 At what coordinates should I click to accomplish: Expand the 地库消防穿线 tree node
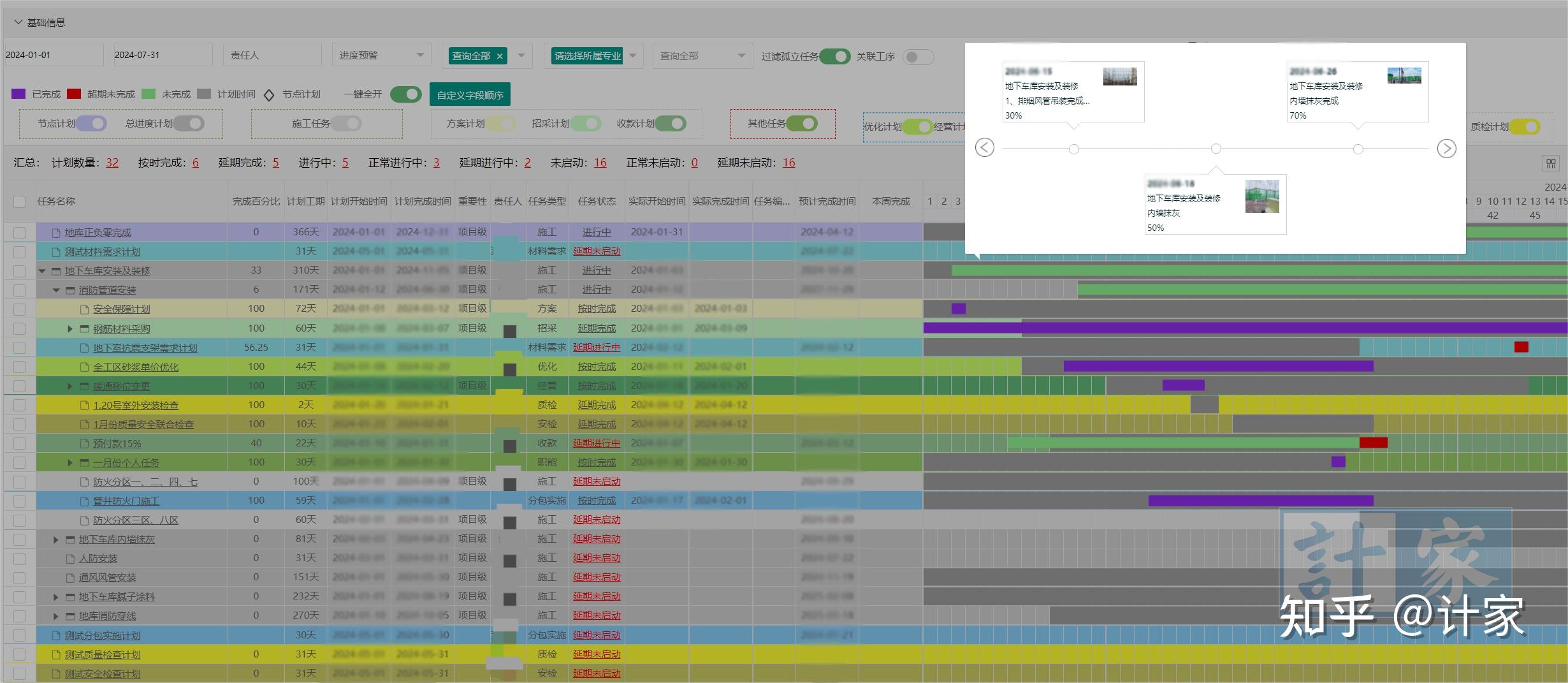click(x=56, y=616)
